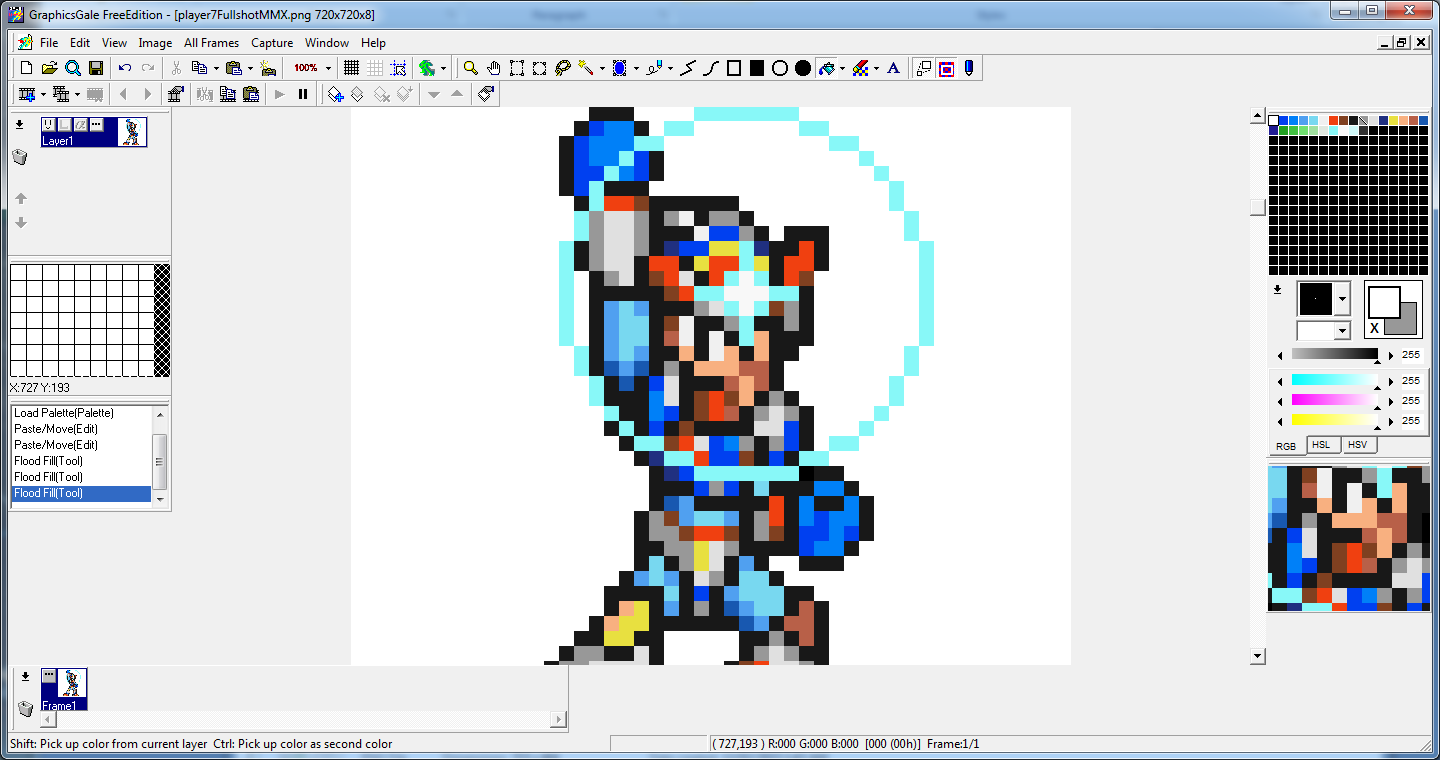
Task: Open layer properties icon at toolbar end
Action: 486,94
